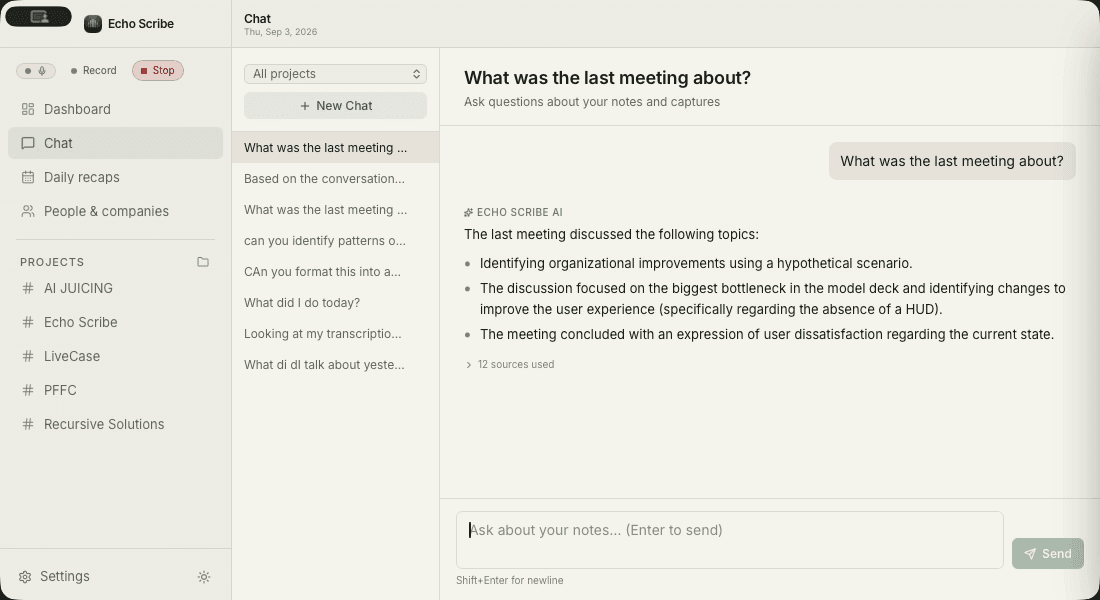1100x600 pixels.
Task: Click the Dashboard grid icon
Action: (28, 109)
